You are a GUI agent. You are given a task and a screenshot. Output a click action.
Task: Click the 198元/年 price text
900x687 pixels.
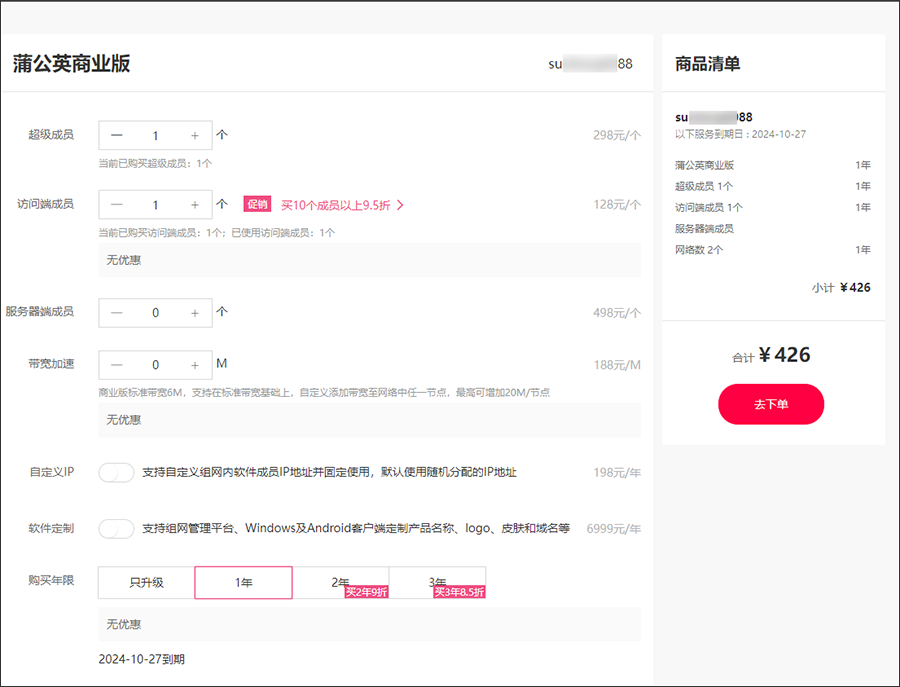pos(617,472)
